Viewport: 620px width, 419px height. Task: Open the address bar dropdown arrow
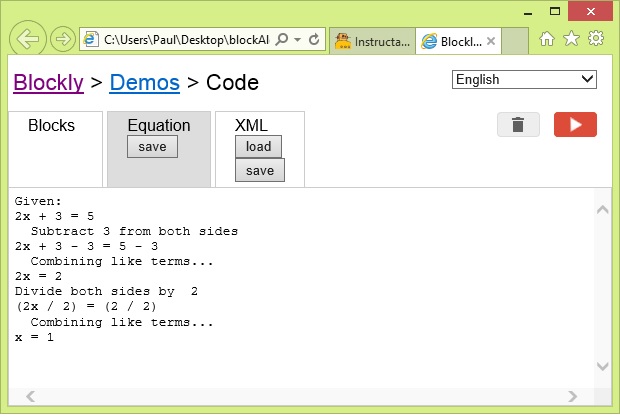pyautogui.click(x=298, y=40)
